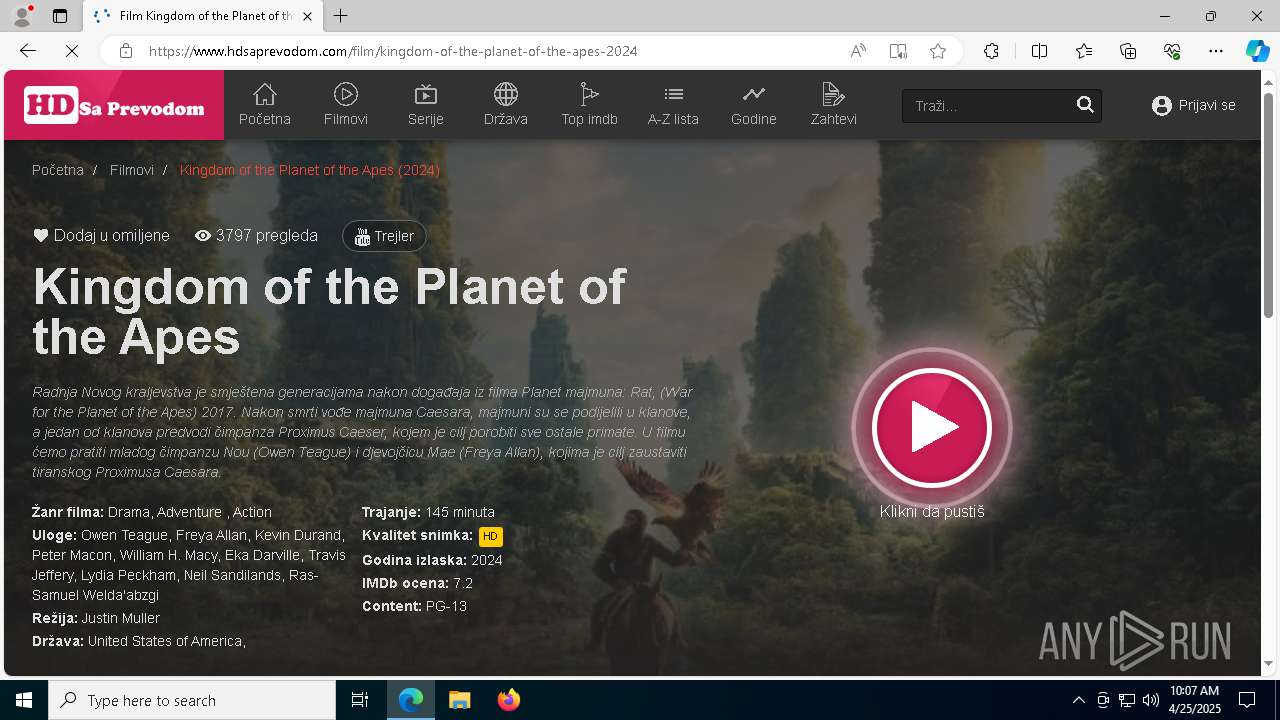Screen dimensions: 1280x720
Task: Click the scrollbar down arrow
Action: (x=1269, y=663)
